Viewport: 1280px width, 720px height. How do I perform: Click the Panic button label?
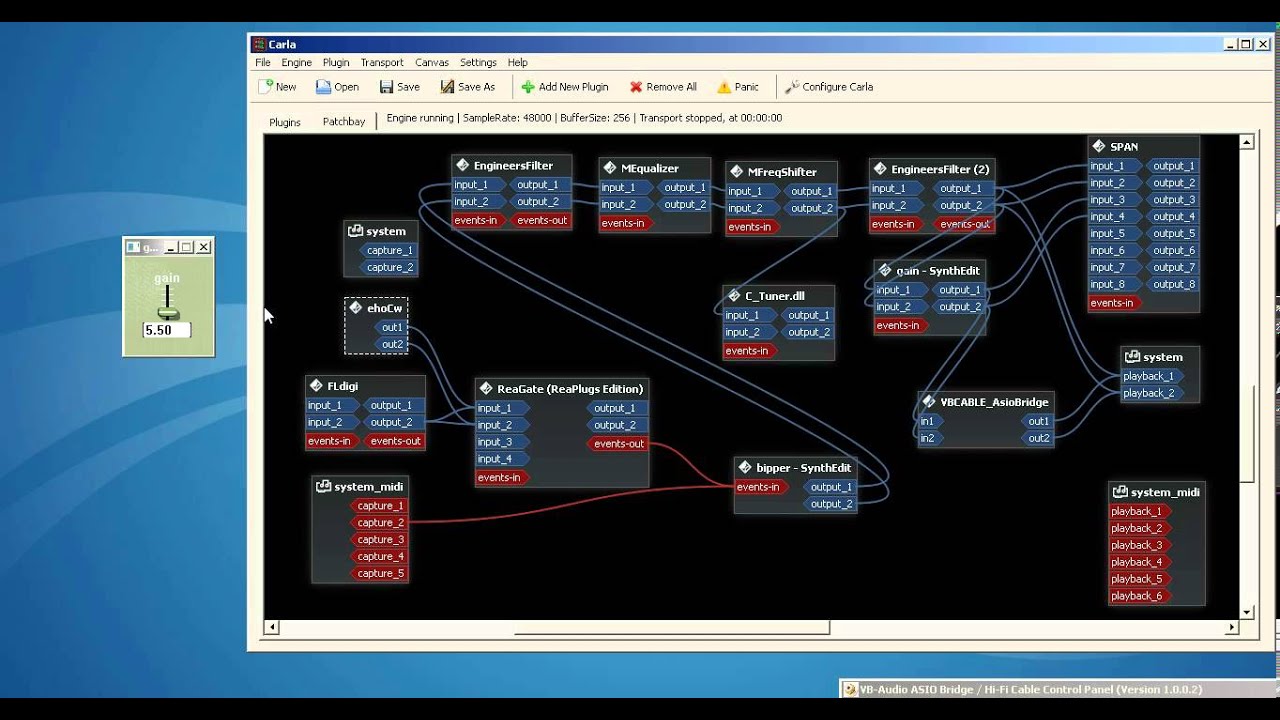point(747,87)
